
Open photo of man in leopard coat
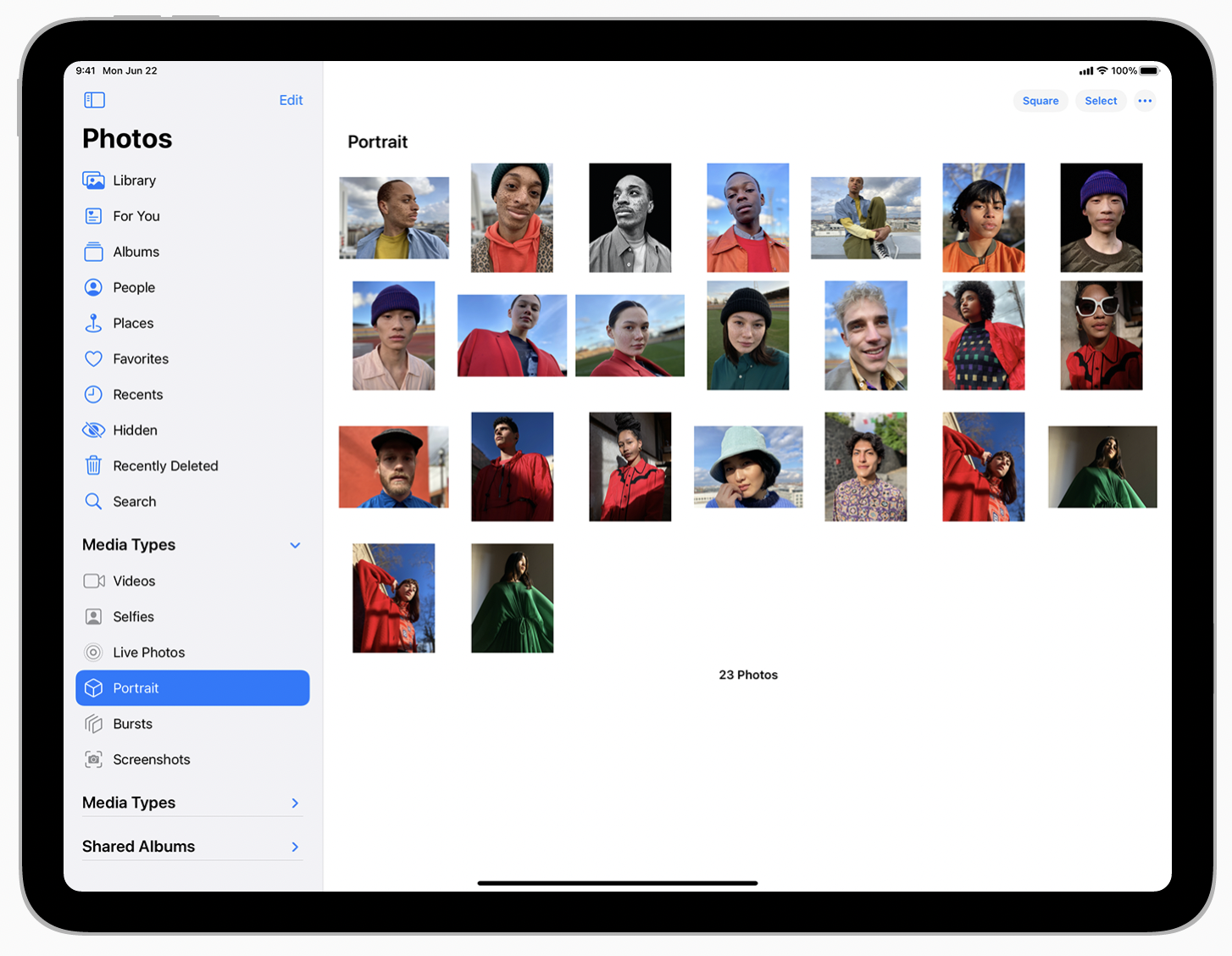[x=512, y=218]
